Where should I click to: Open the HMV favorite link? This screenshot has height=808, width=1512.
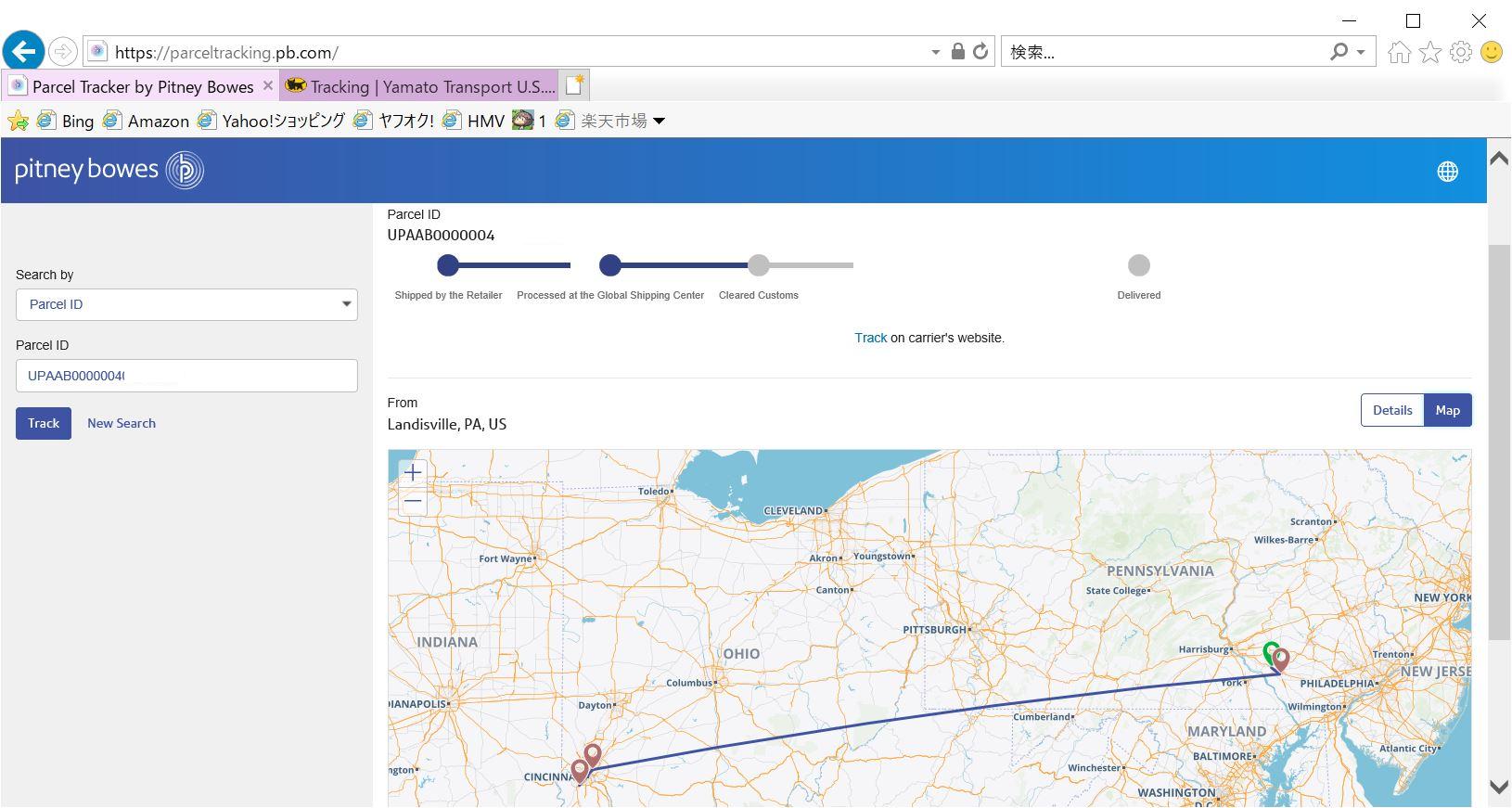click(x=473, y=121)
